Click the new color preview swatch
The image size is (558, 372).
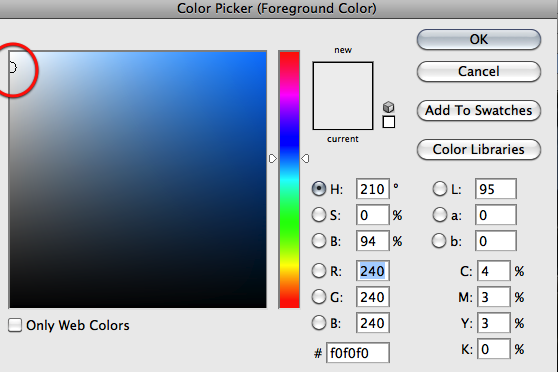point(343,79)
